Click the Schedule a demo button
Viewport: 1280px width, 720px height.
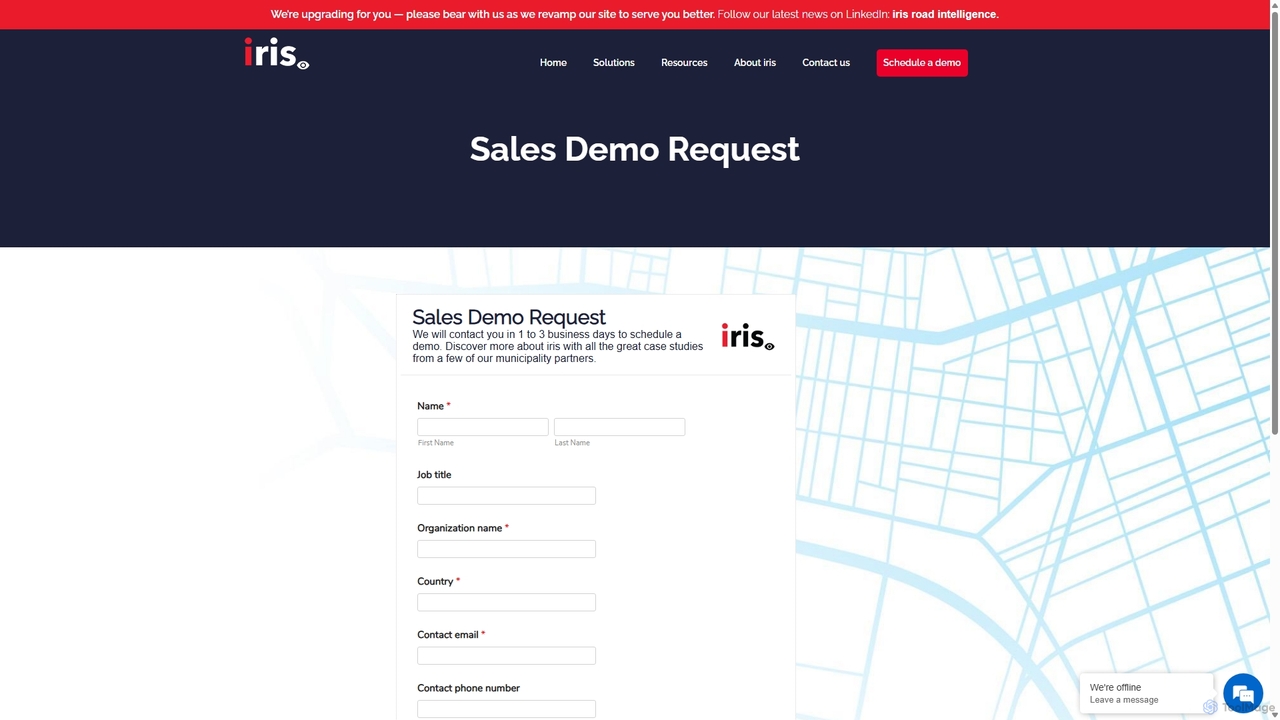(922, 63)
